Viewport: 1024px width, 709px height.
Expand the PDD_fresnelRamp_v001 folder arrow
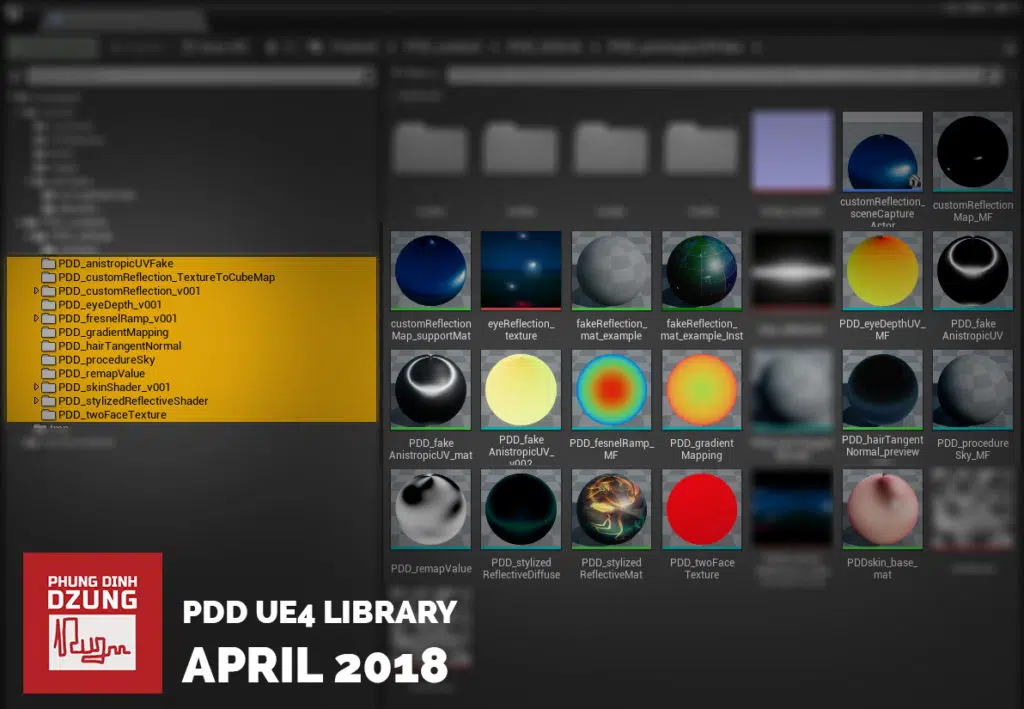pyautogui.click(x=36, y=318)
